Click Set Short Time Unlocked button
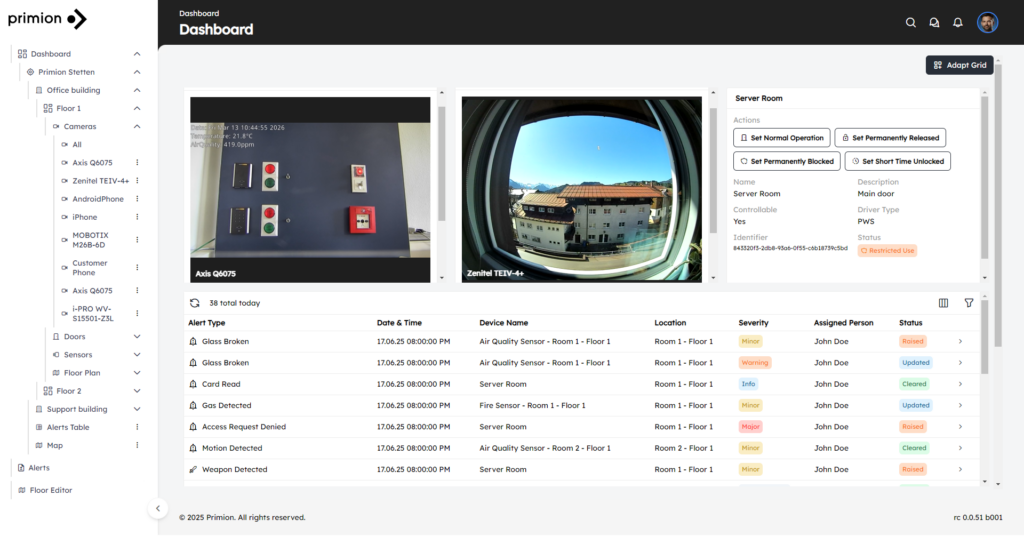This screenshot has height=536, width=1024. pyautogui.click(x=897, y=161)
